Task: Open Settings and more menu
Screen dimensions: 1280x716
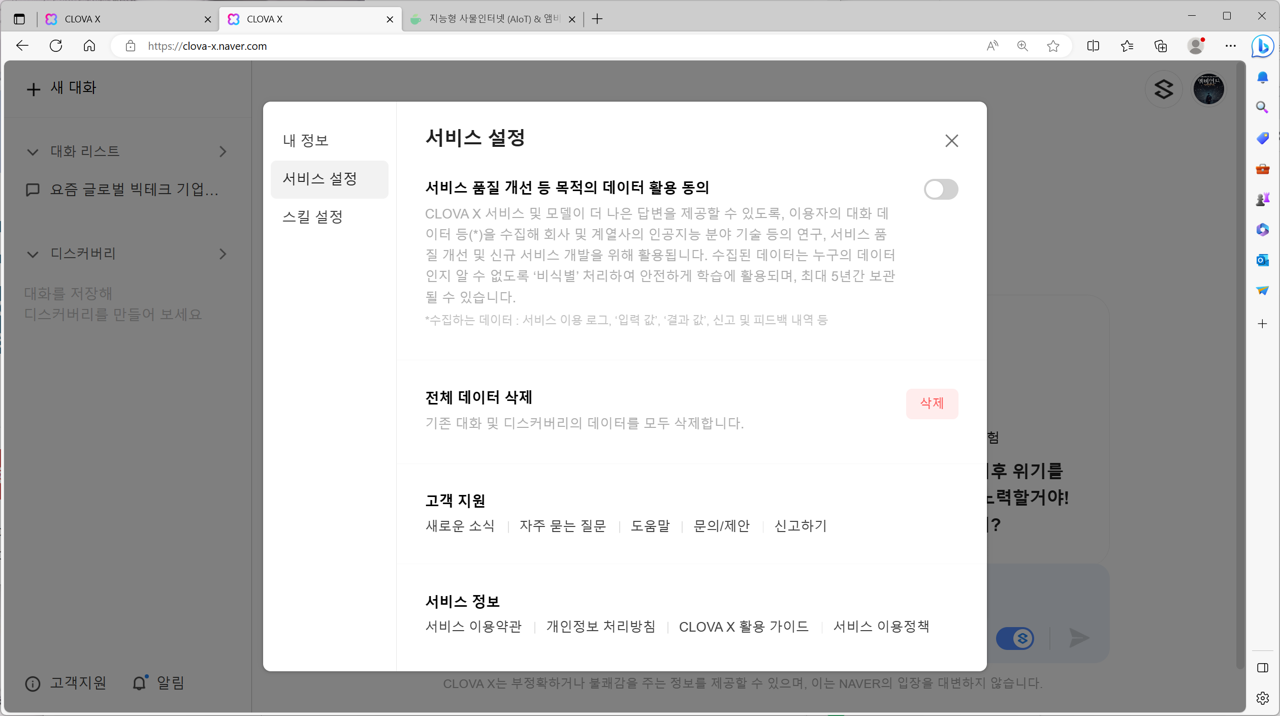Action: [x=1230, y=46]
